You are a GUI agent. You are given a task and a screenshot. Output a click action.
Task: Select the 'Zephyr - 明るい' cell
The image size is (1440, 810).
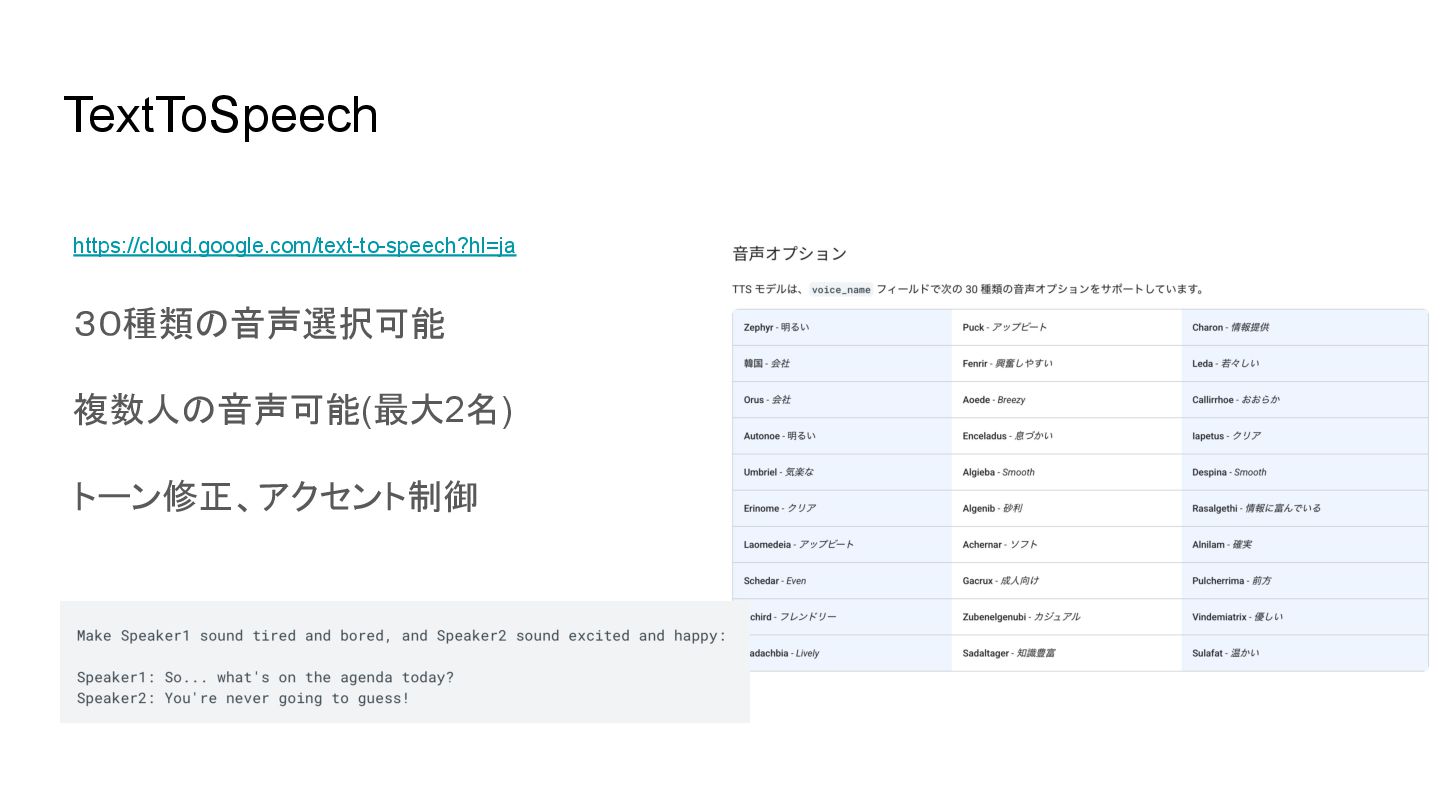tap(842, 327)
